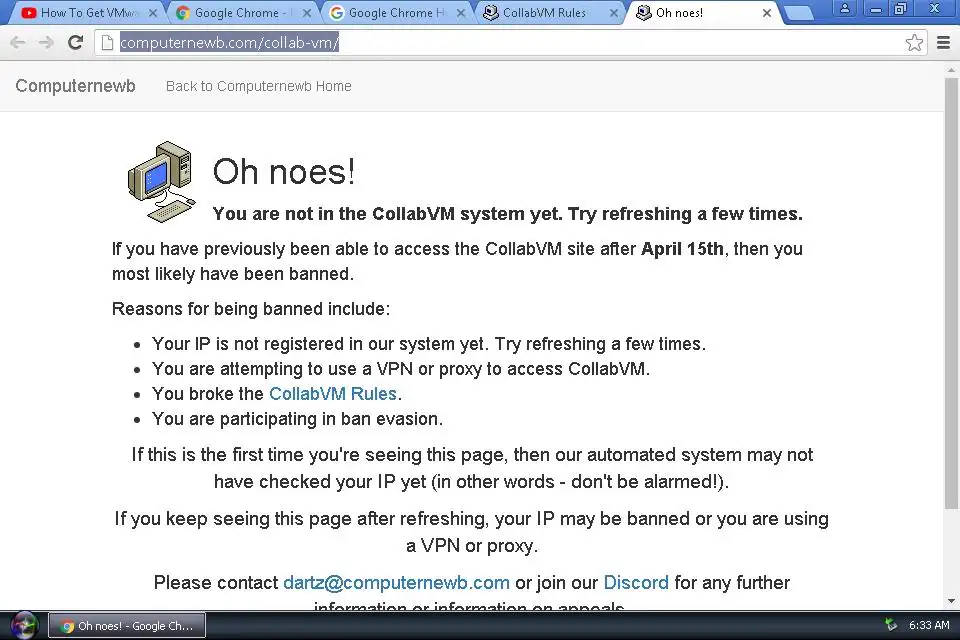Switch to How To Get VMw tab
Image resolution: width=960 pixels, height=640 pixels.
tap(88, 12)
